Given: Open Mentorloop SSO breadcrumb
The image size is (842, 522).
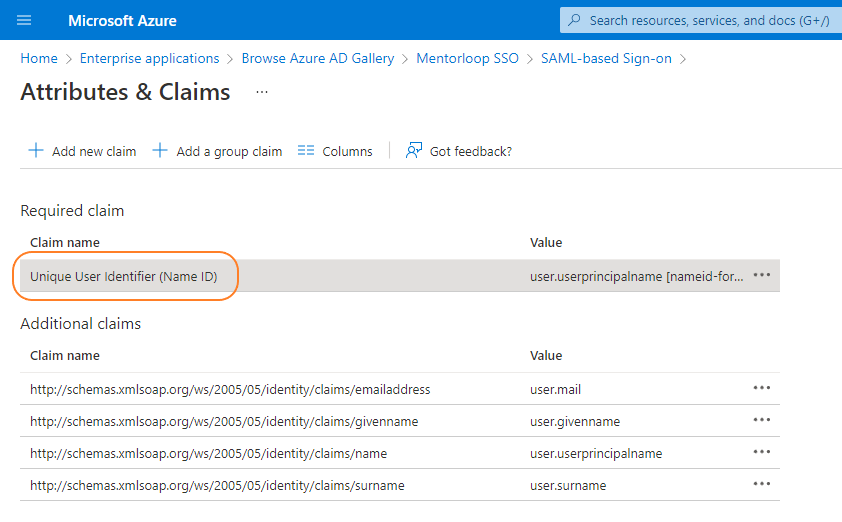Looking at the screenshot, I should pos(467,59).
